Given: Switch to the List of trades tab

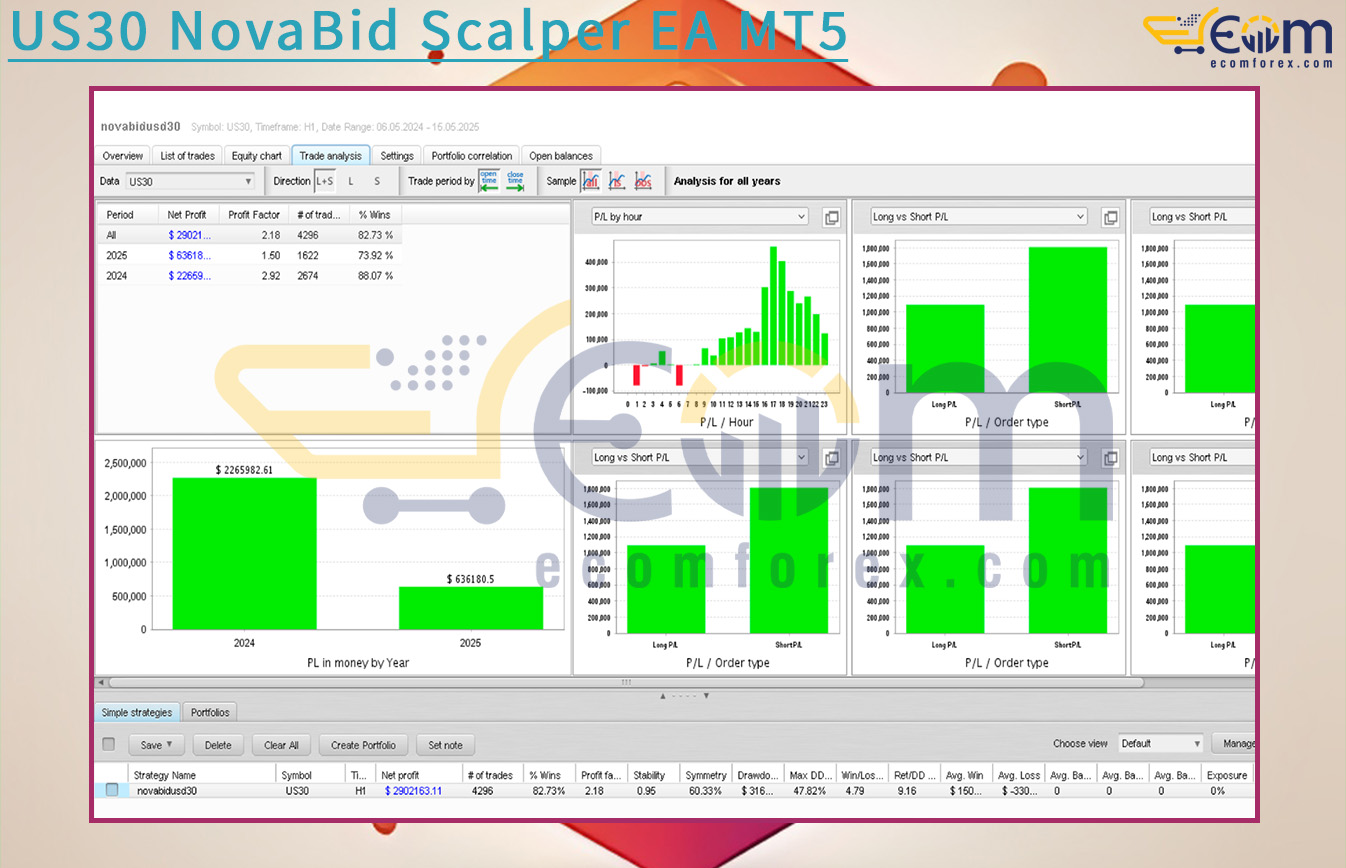Looking at the screenshot, I should click(x=187, y=156).
